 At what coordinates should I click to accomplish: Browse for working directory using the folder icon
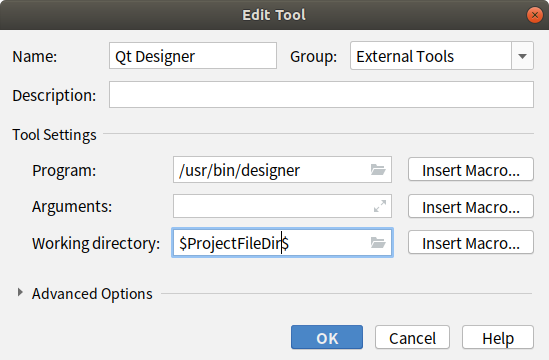pos(378,242)
